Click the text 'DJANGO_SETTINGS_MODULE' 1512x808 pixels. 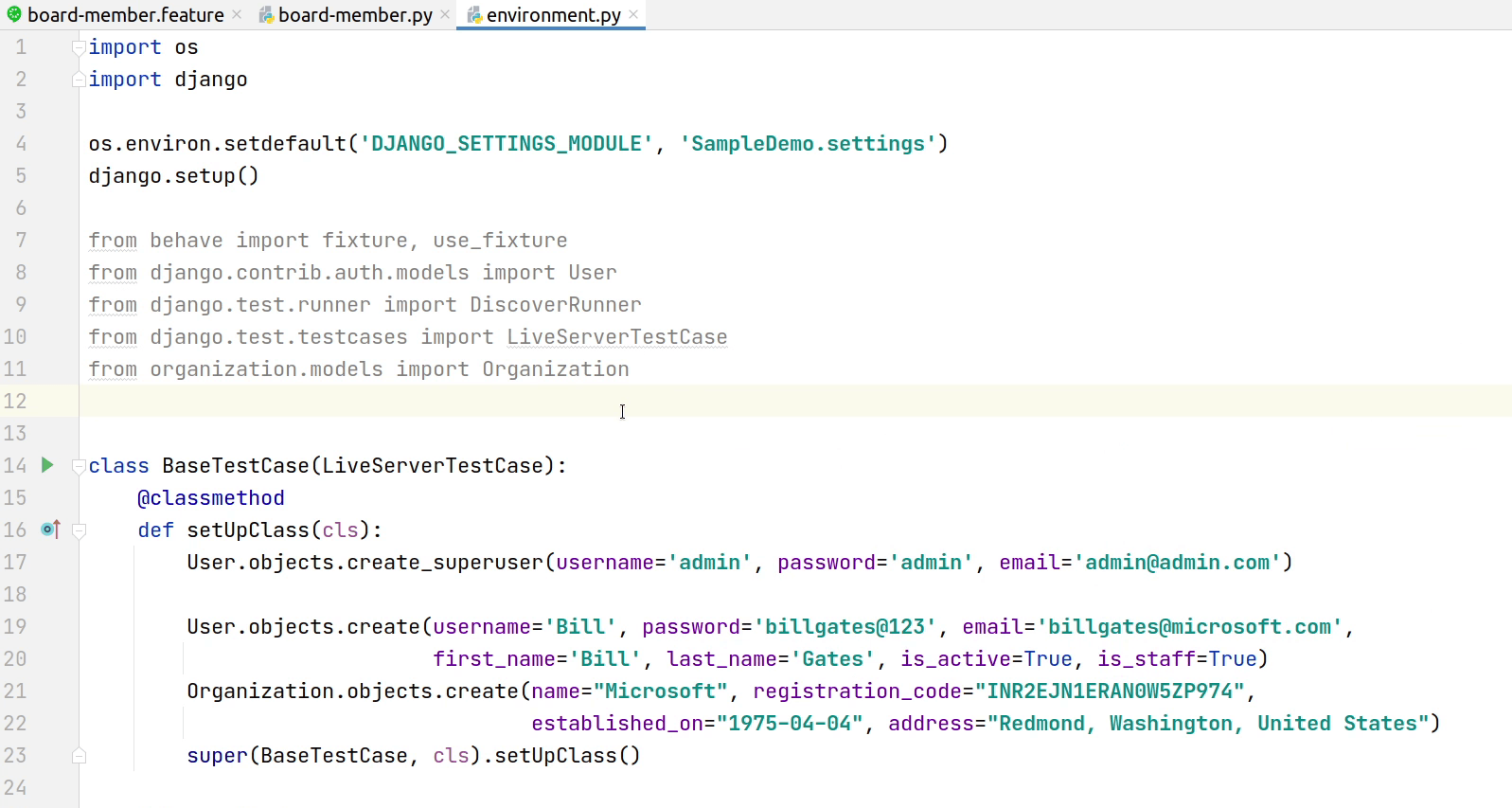(x=507, y=143)
